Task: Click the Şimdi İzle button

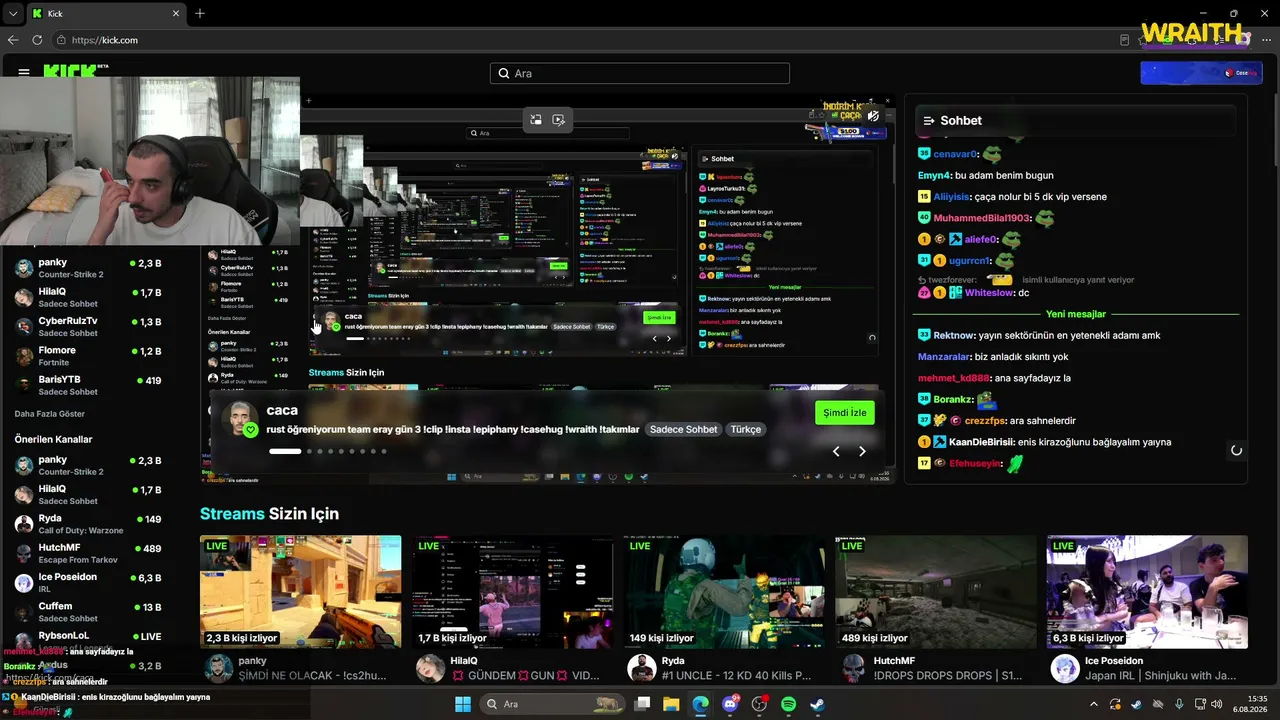Action: coord(845,413)
